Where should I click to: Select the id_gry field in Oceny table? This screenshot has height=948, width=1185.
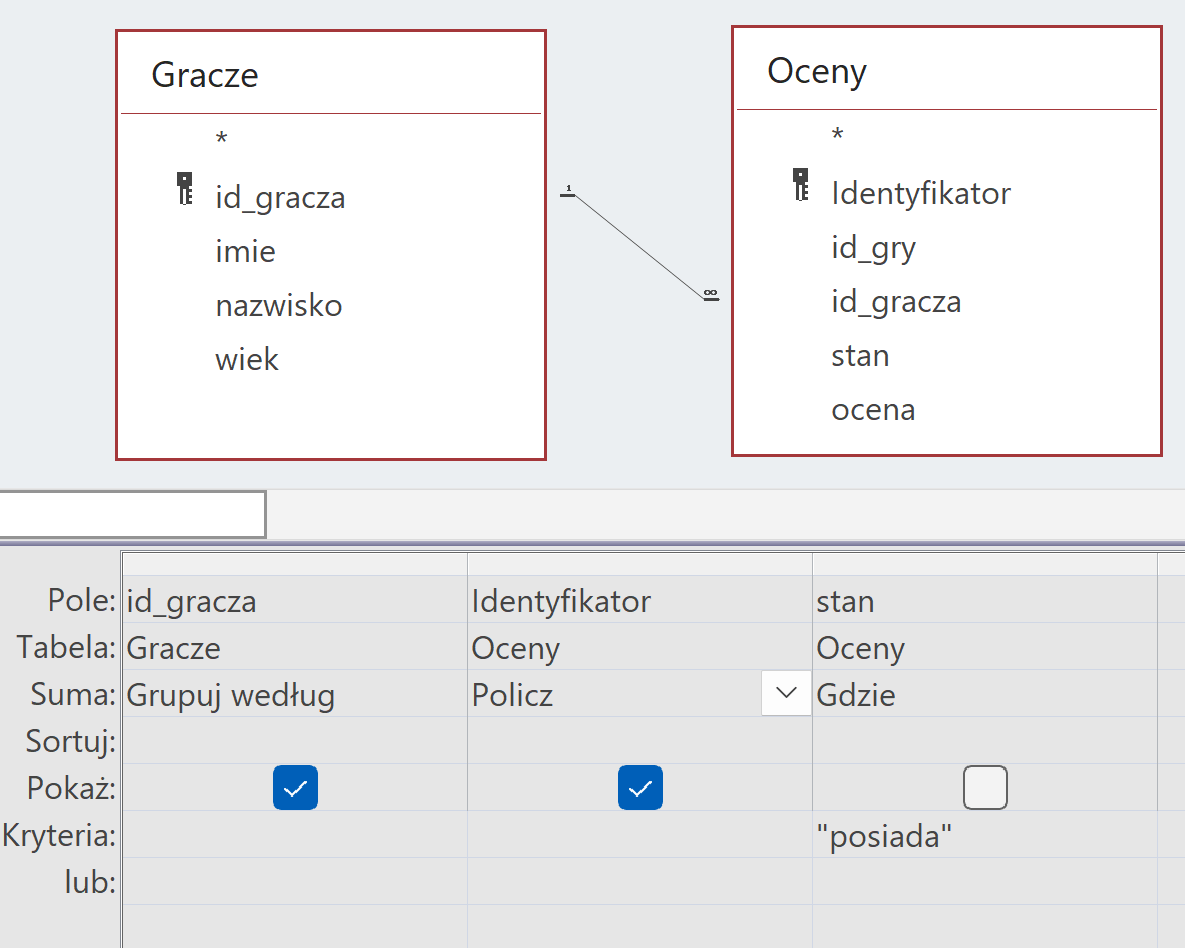tap(874, 248)
